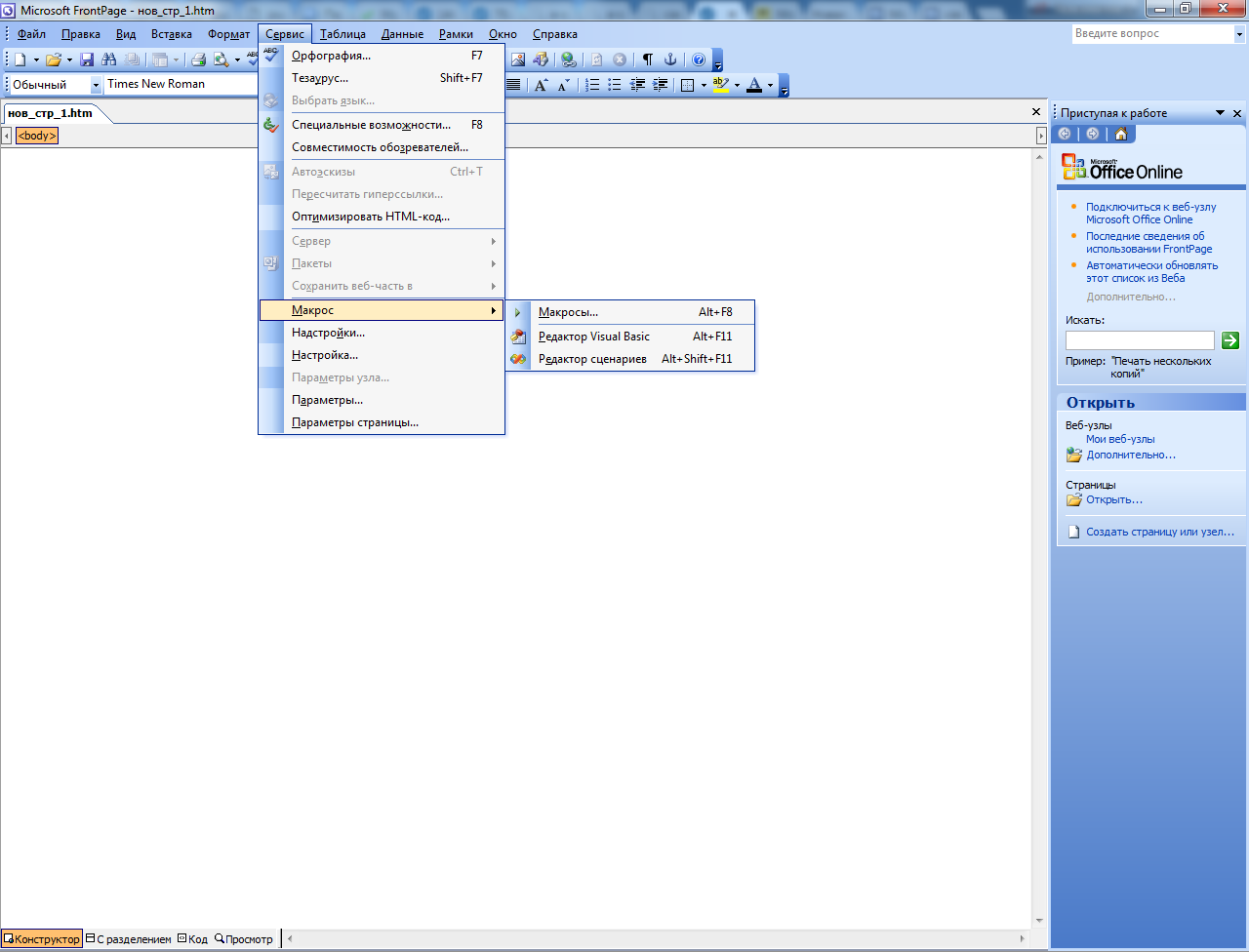Click the Accessibility menu item icon
The image size is (1249, 952).
tap(271, 125)
